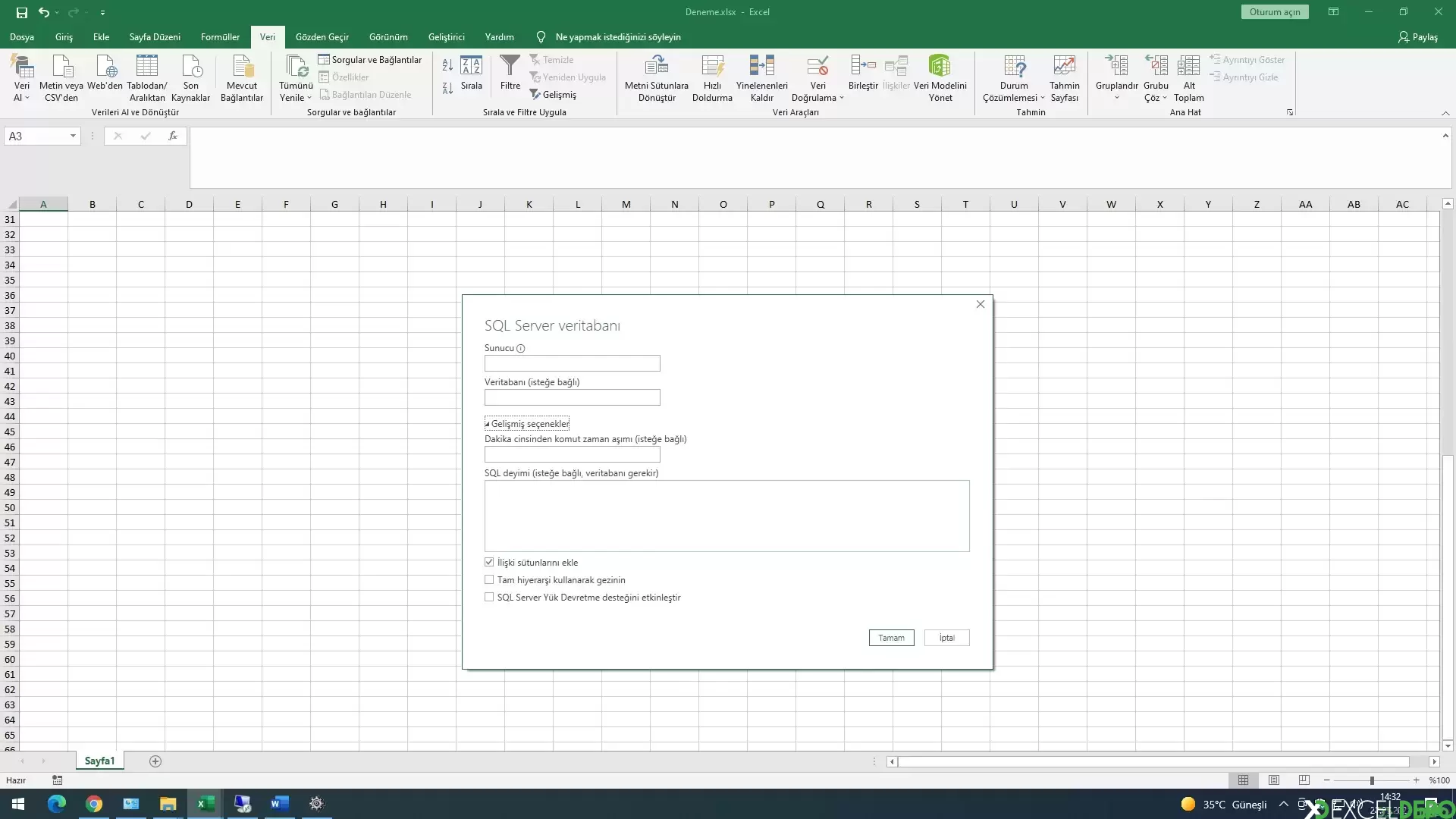Switch to Formüller tab
The height and width of the screenshot is (819, 1456).
click(x=220, y=37)
